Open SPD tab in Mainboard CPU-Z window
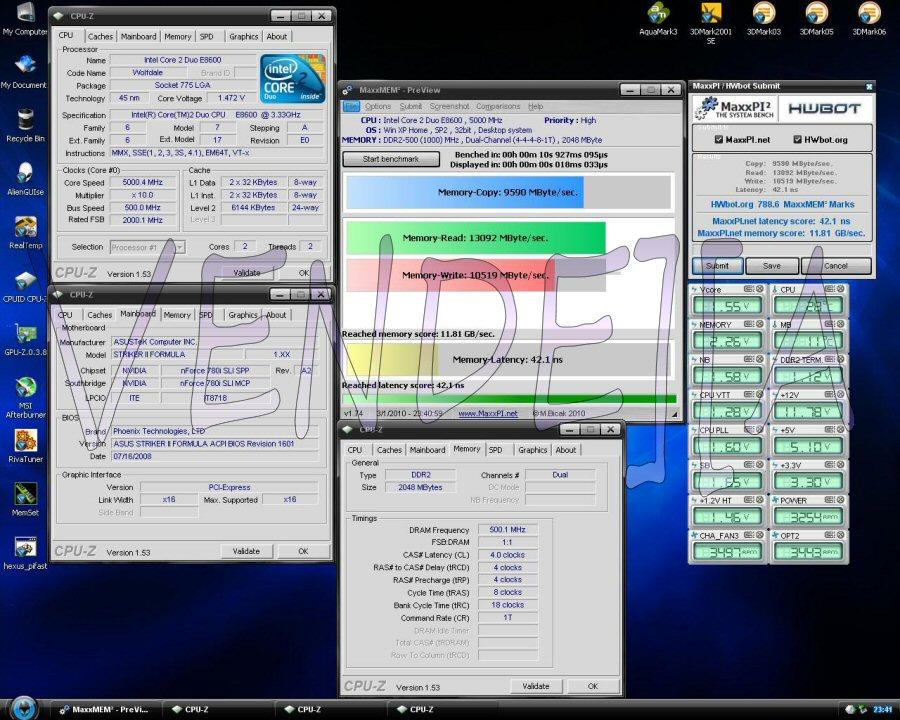 (x=205, y=315)
